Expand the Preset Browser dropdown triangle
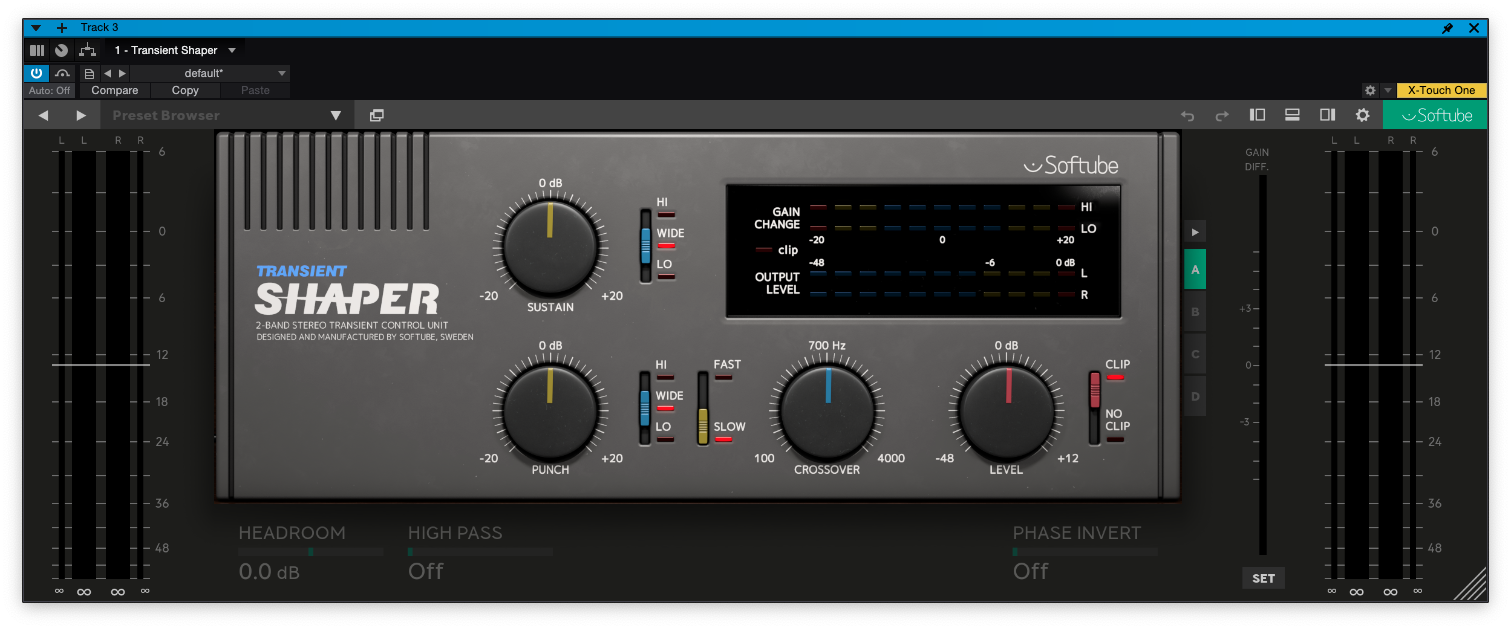Image resolution: width=1511 pixels, height=629 pixels. (336, 115)
